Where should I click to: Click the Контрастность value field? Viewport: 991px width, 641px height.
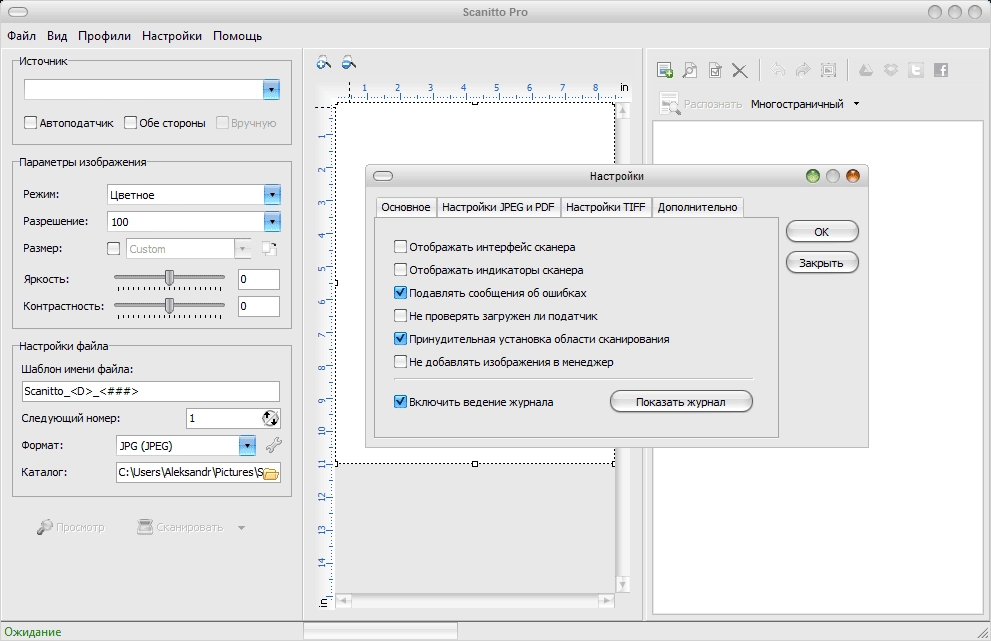pos(258,307)
